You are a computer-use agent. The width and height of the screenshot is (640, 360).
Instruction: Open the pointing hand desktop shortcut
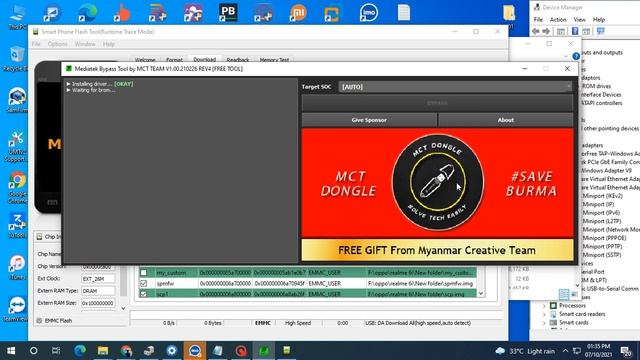tap(122, 13)
